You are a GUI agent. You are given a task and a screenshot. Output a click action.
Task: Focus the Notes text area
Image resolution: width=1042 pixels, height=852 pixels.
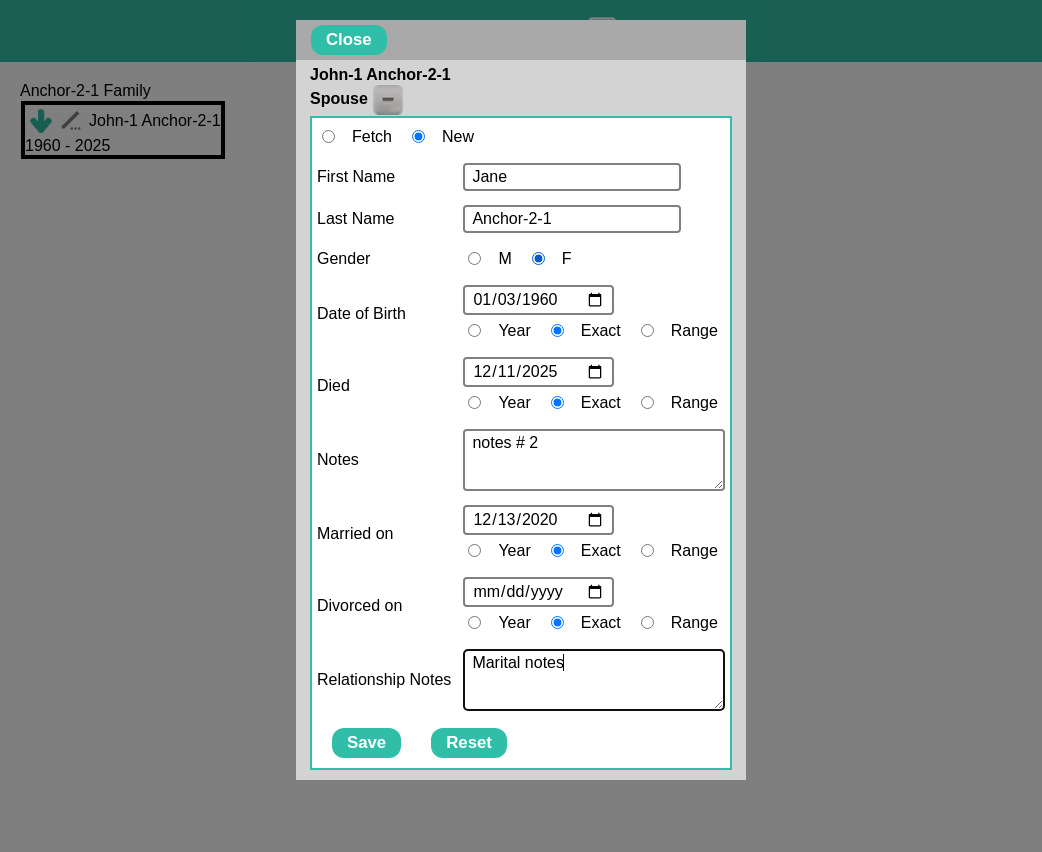click(593, 460)
